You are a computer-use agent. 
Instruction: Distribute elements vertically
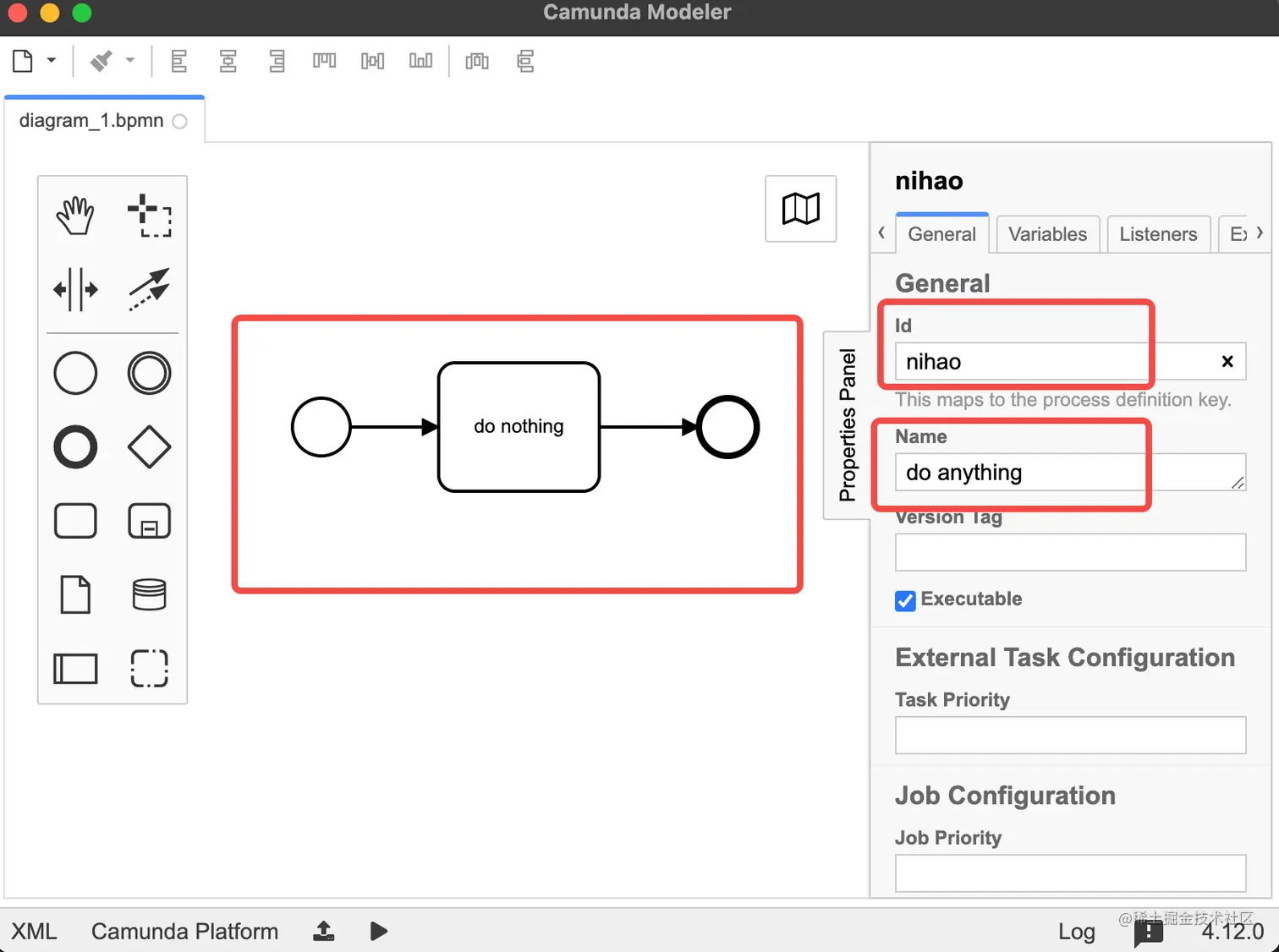525,61
